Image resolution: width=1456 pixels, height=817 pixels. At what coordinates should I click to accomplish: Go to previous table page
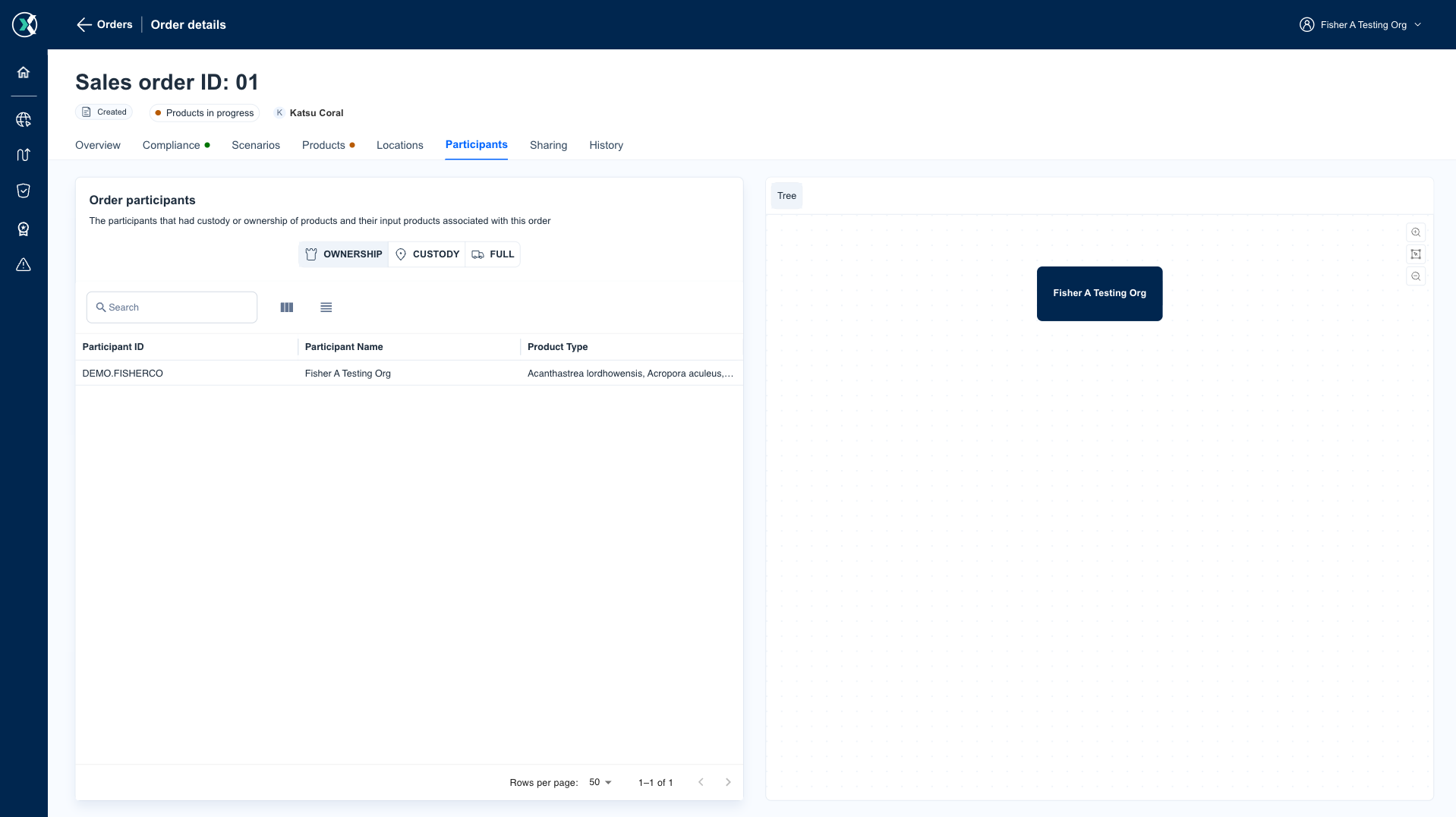(701, 782)
